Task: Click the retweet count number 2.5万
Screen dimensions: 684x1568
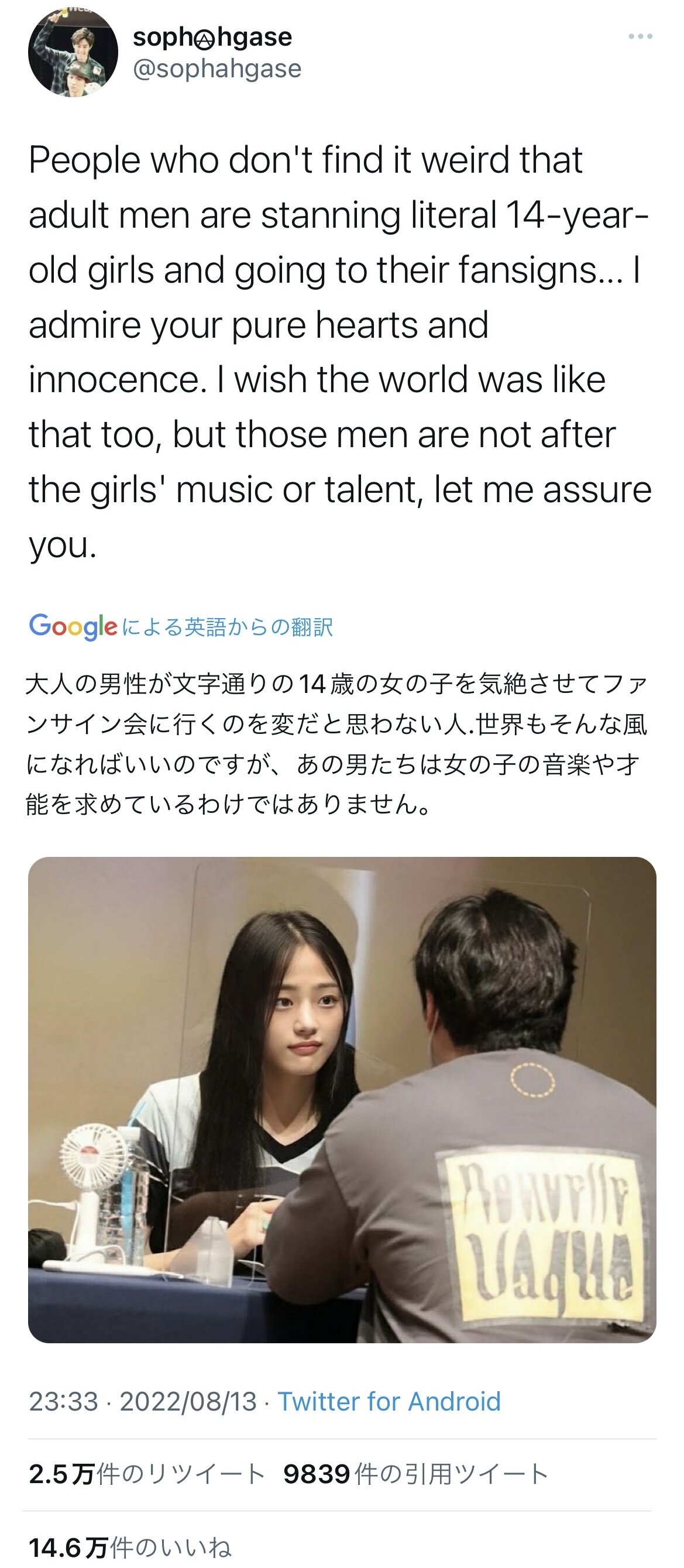Action: [61, 1474]
